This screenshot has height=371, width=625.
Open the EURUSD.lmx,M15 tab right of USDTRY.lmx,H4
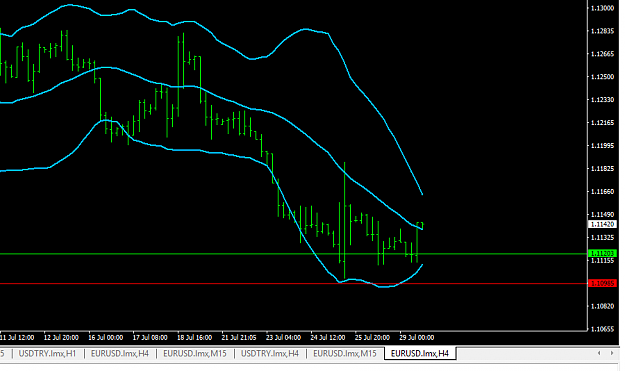pyautogui.click(x=344, y=353)
